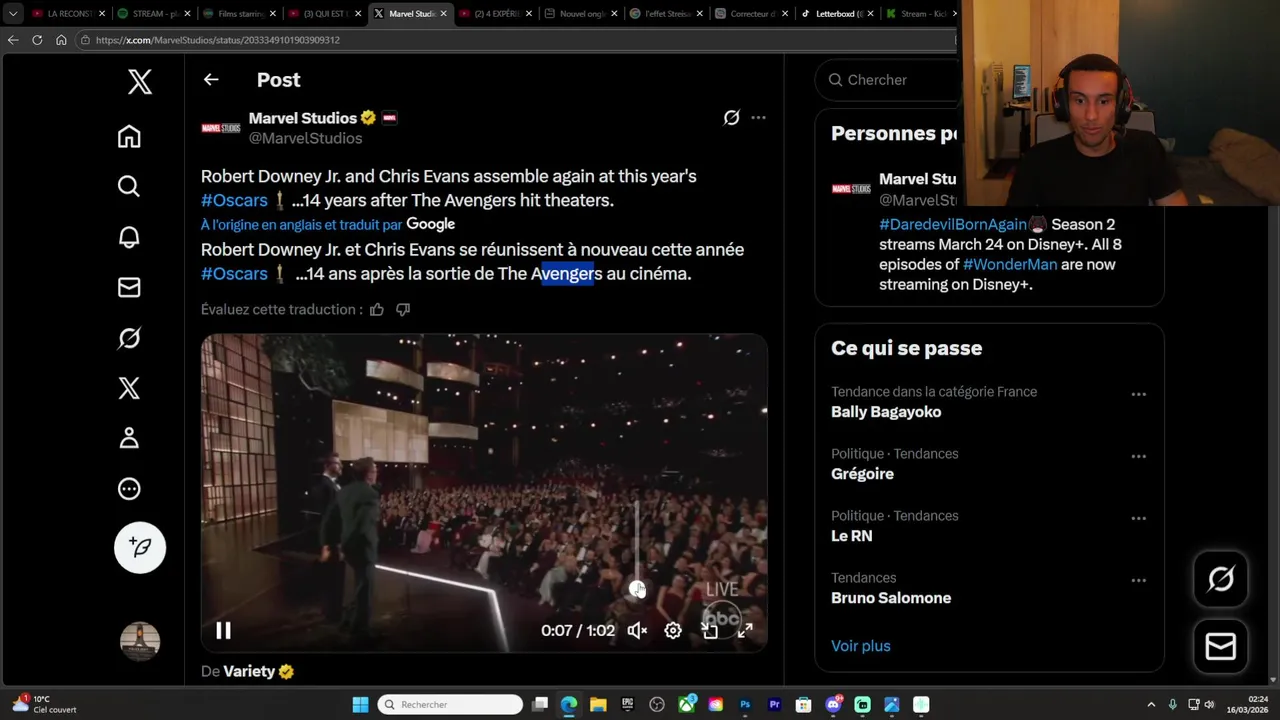Go back using the Post arrow
Screen dimensions: 1280x720
point(211,79)
